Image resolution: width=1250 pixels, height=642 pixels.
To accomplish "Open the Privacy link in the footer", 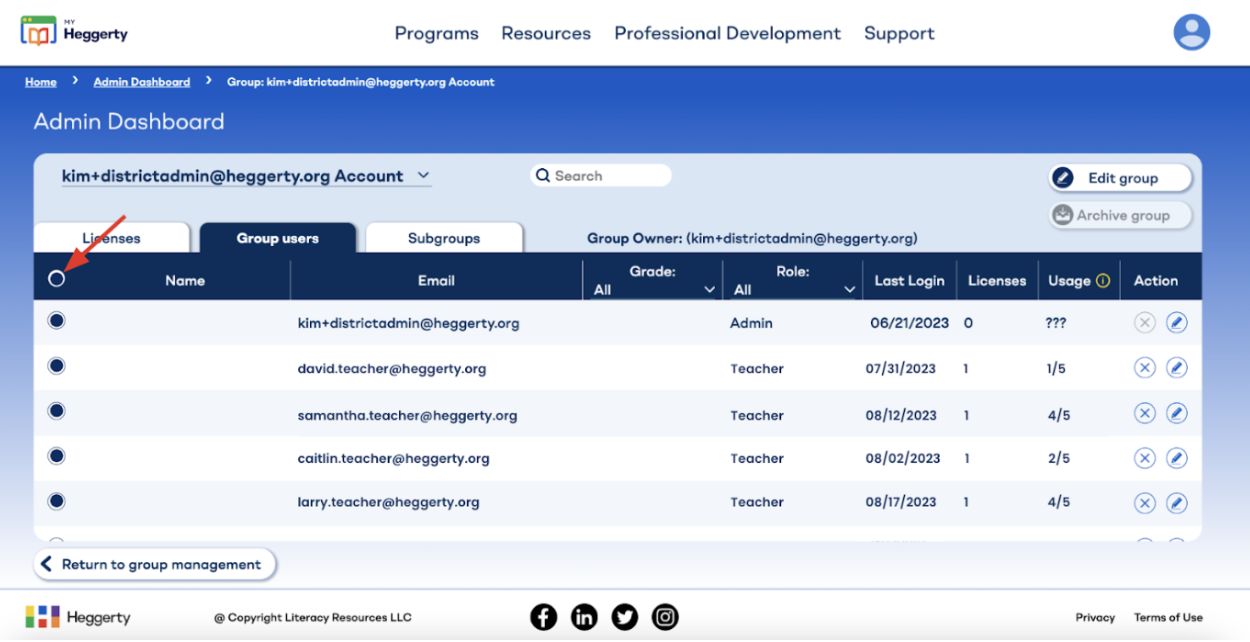I will pyautogui.click(x=1095, y=617).
